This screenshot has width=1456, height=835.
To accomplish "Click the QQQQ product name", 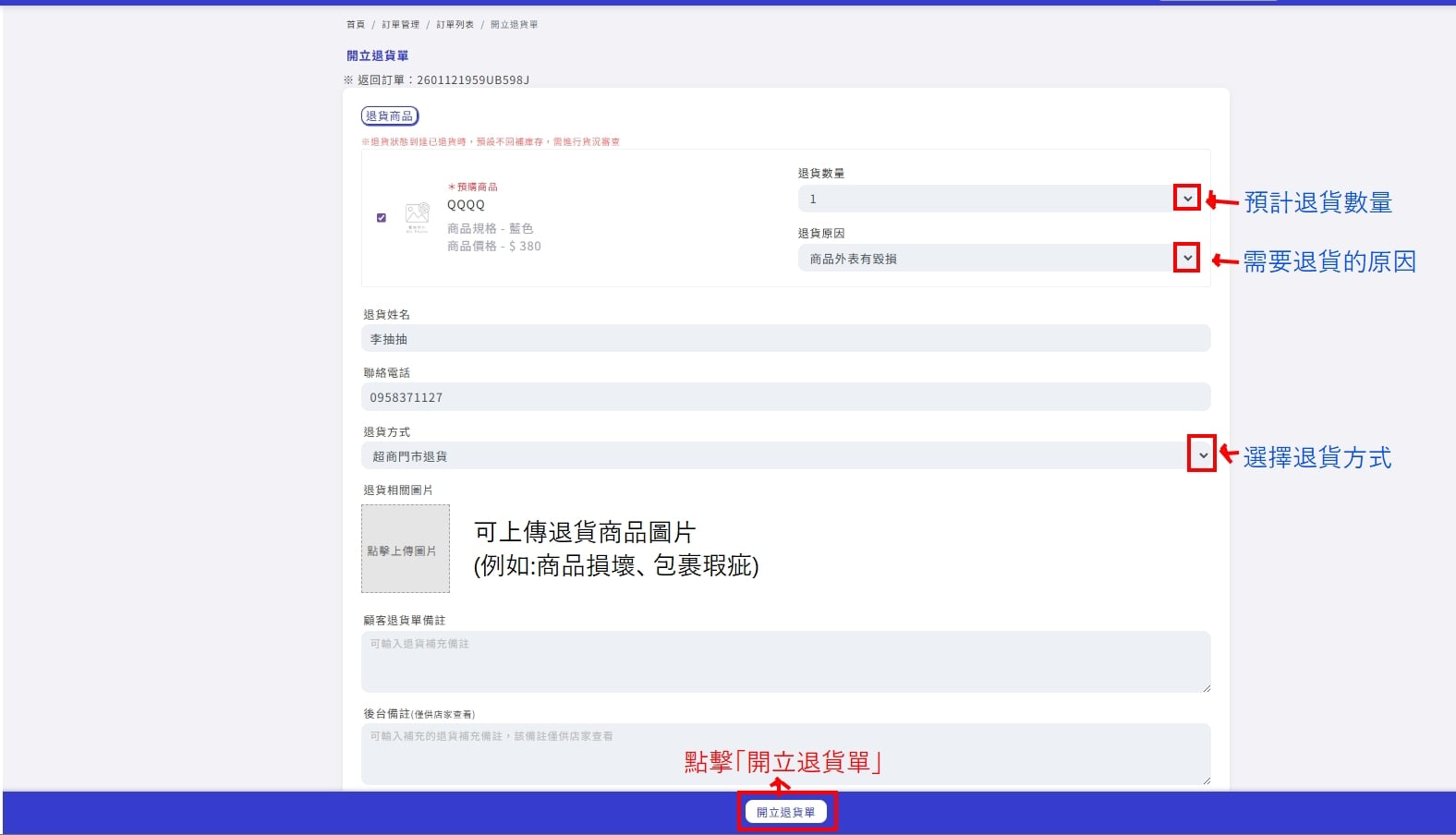I will point(466,205).
